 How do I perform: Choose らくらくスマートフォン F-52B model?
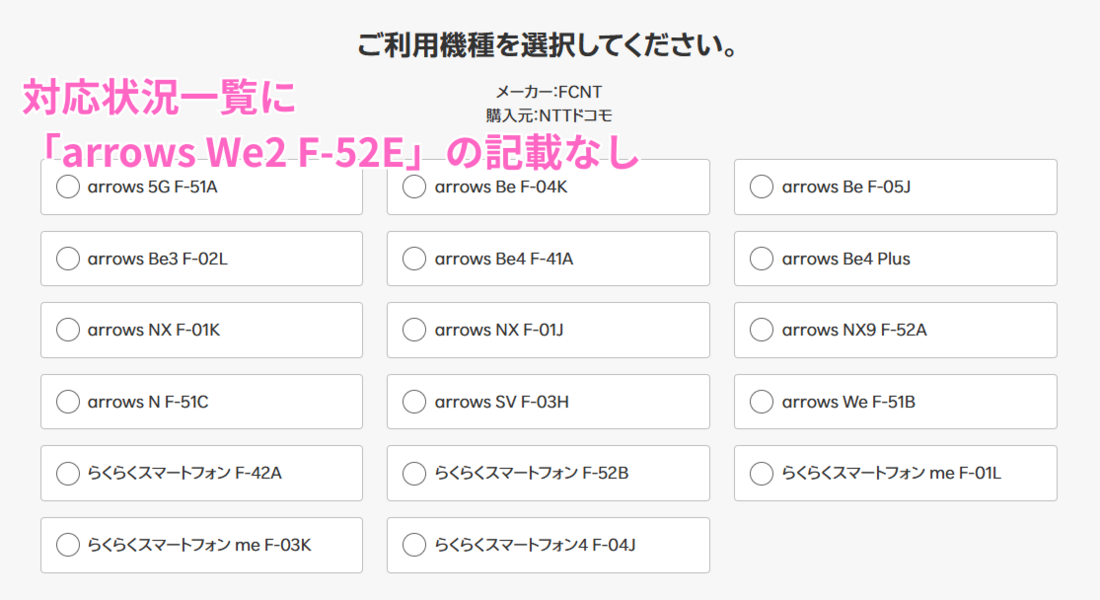coord(414,473)
